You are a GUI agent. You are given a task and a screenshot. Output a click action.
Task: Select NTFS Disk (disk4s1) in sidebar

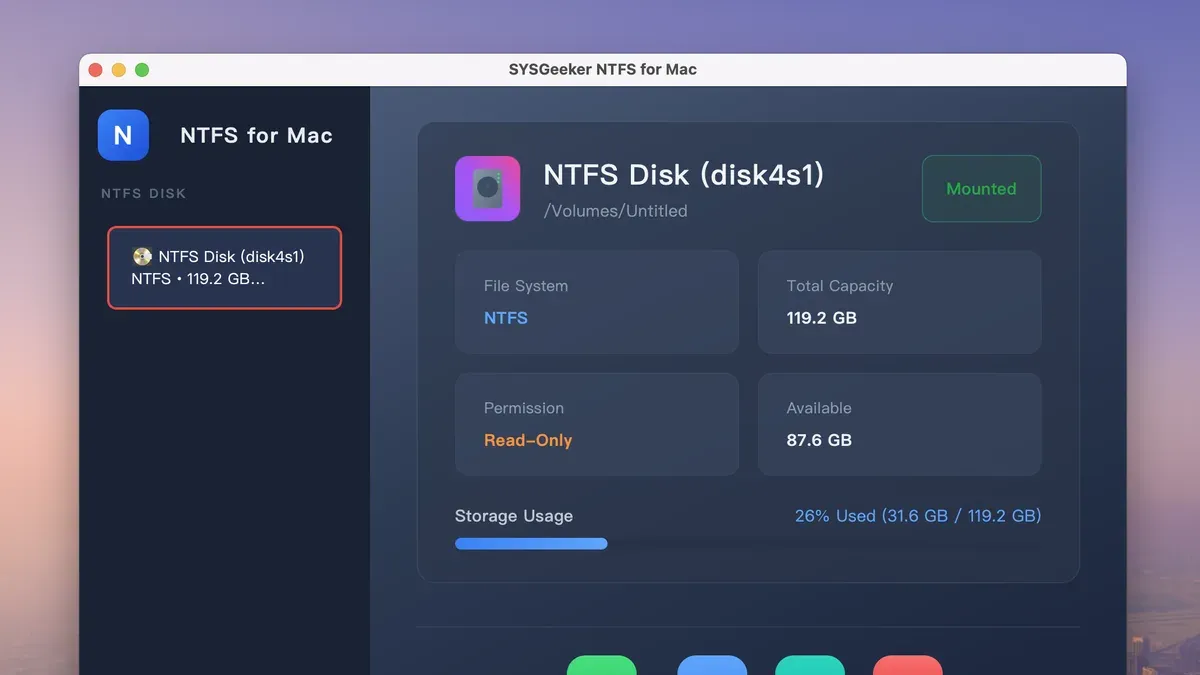[225, 267]
